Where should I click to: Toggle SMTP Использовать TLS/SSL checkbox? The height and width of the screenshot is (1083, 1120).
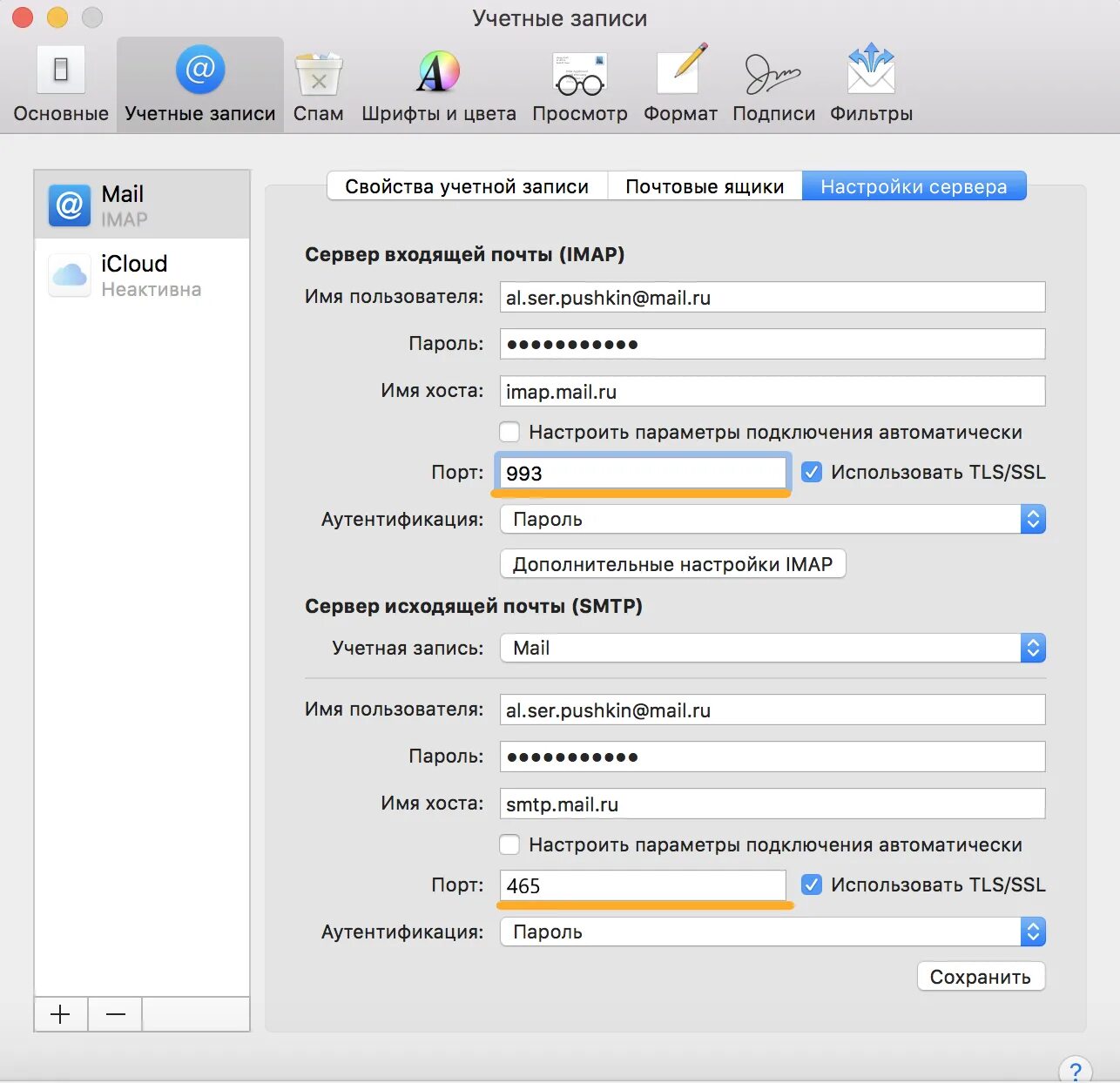pyautogui.click(x=811, y=885)
